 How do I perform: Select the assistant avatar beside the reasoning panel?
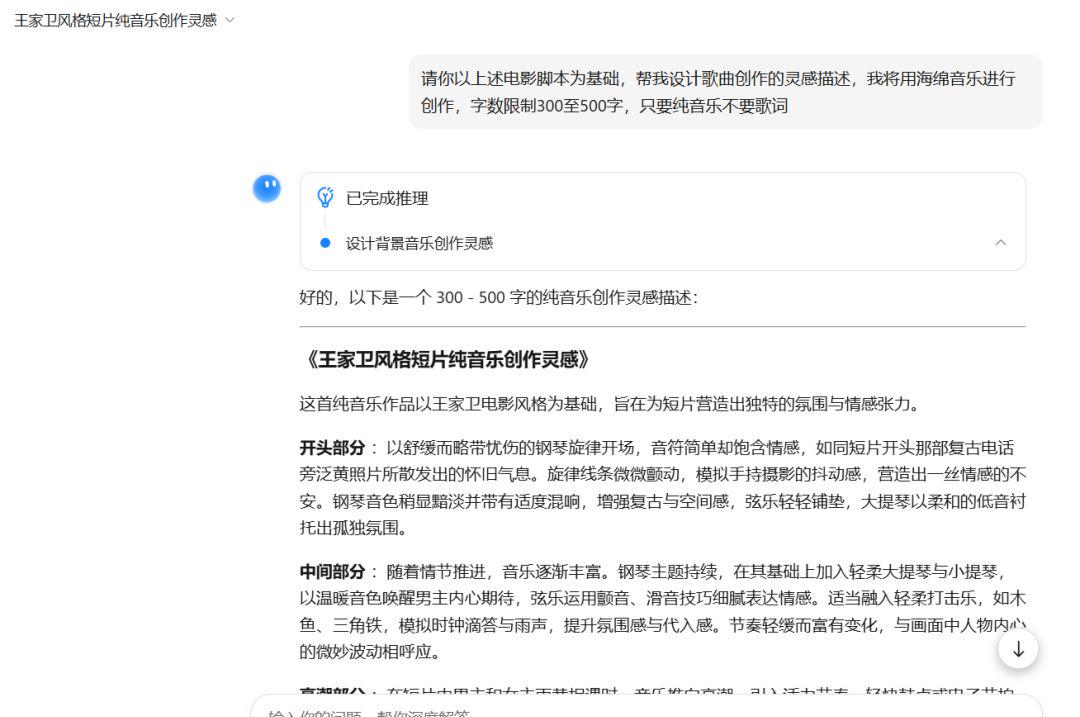coord(266,188)
